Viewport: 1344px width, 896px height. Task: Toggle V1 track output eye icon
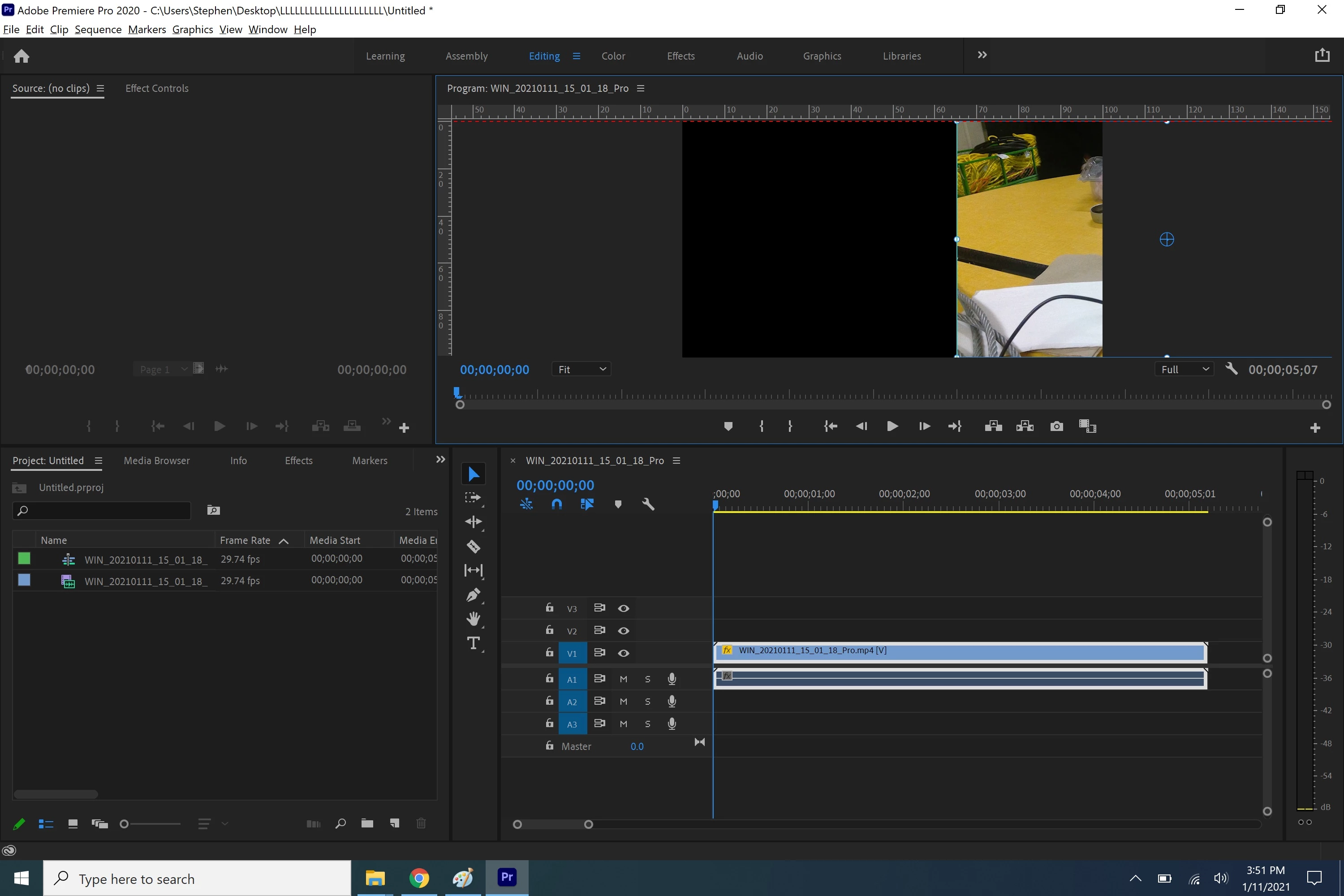click(x=624, y=653)
